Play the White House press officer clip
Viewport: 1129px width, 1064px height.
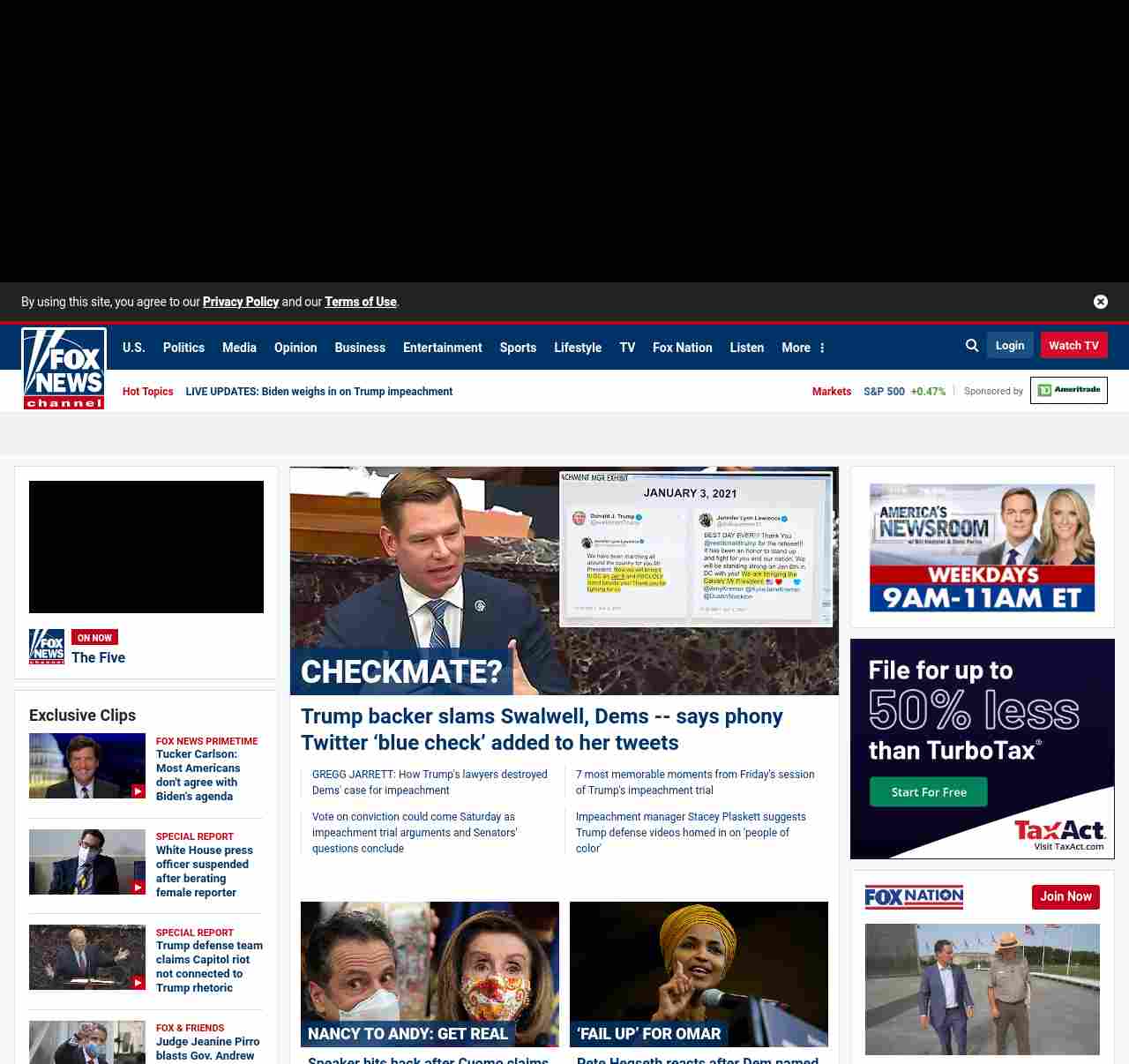click(87, 862)
